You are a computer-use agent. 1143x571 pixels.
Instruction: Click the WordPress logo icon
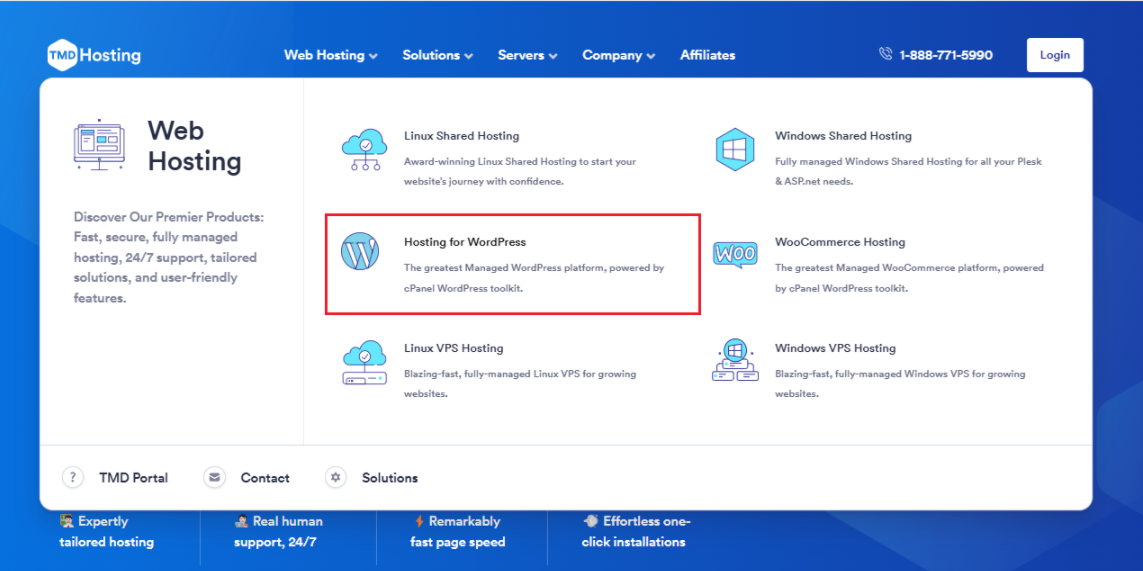[x=360, y=252]
